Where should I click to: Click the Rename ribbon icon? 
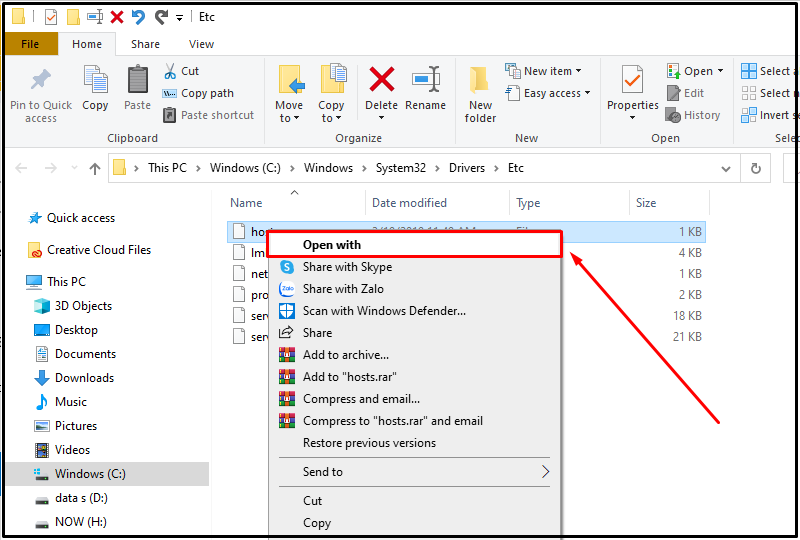tap(426, 80)
